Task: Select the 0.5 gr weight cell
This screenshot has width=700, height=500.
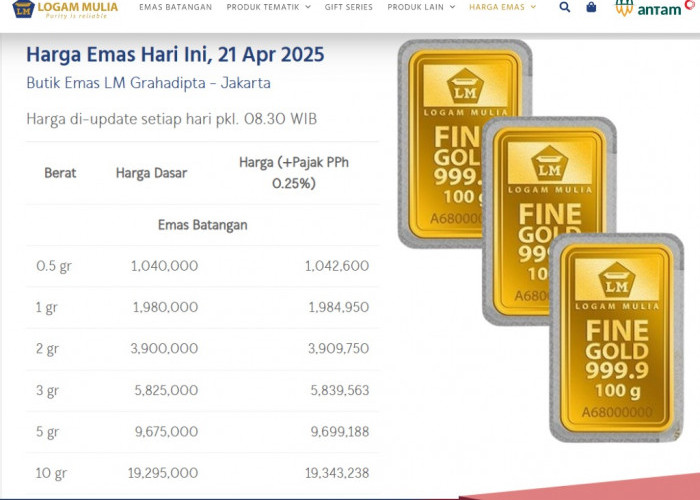Action: pyautogui.click(x=54, y=266)
